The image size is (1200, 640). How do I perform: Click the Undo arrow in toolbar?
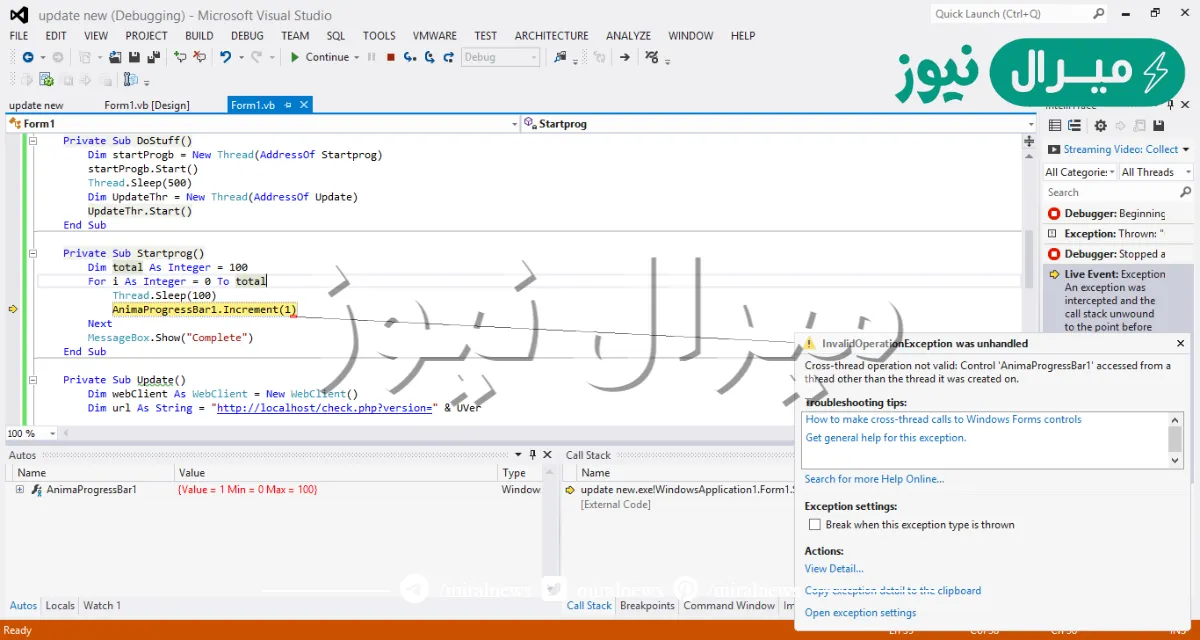pyautogui.click(x=226, y=57)
